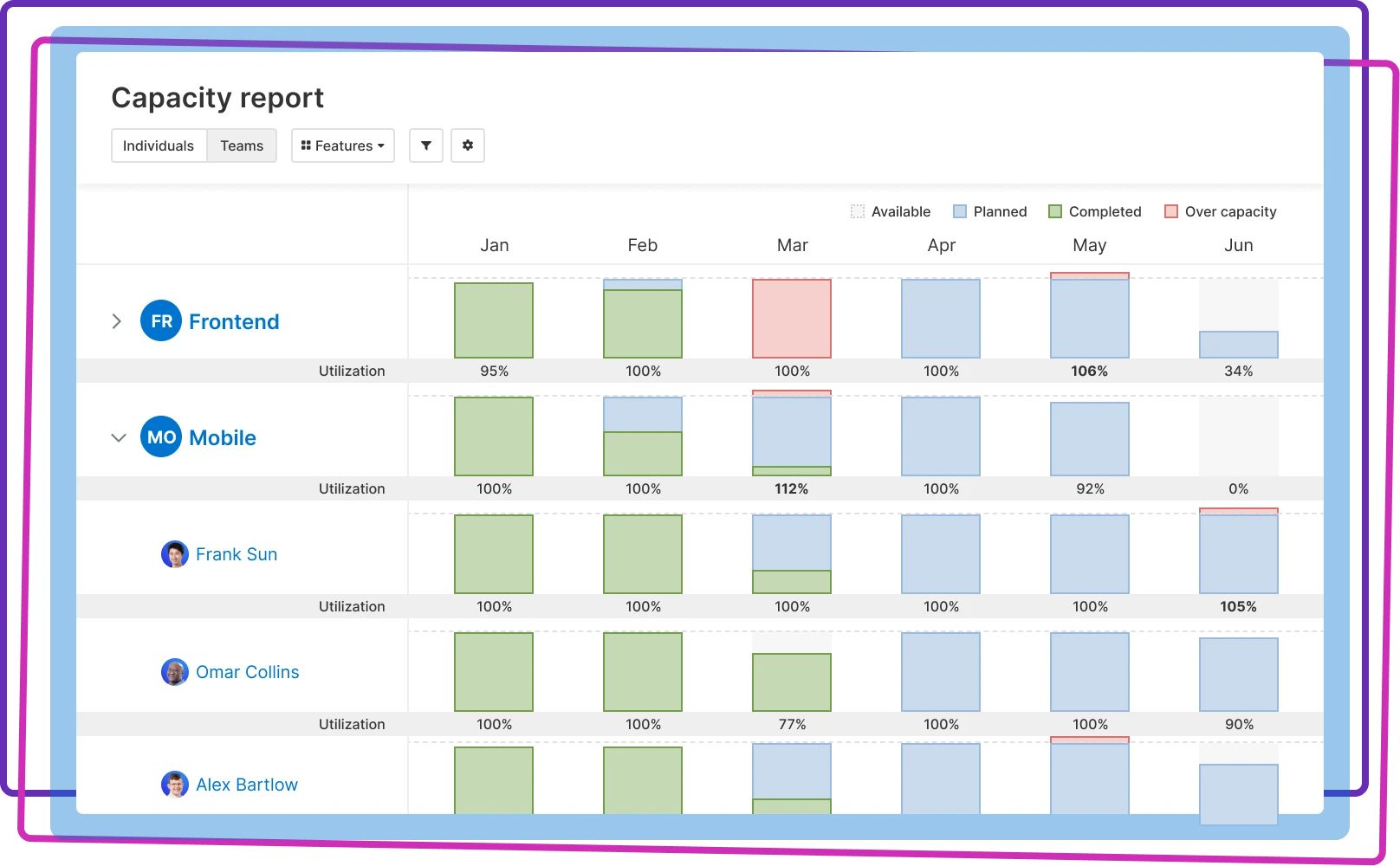Click the grid icon inside the Features button
The image size is (1400, 866).
[x=308, y=145]
